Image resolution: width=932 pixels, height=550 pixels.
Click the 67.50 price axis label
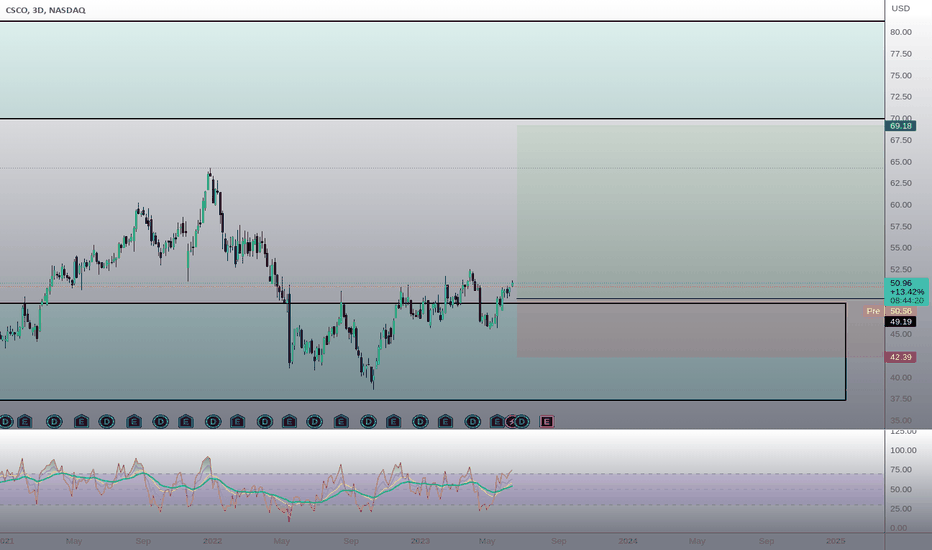pos(900,140)
